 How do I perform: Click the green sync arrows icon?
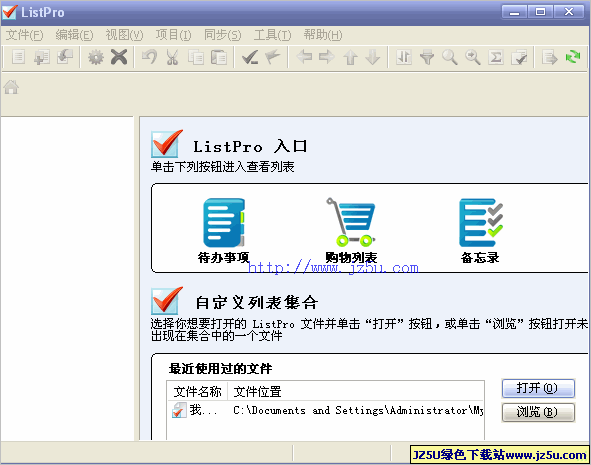click(x=573, y=57)
